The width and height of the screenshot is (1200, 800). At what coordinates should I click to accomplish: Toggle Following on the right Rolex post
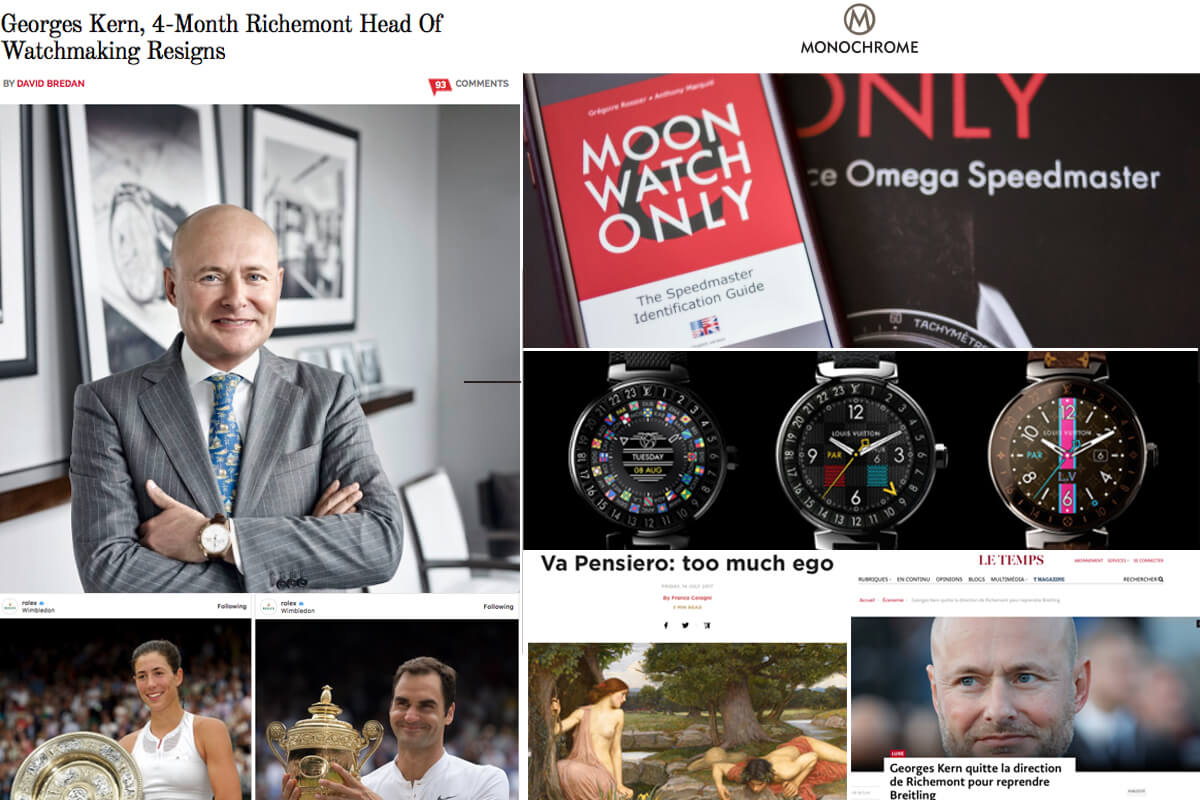click(498, 606)
